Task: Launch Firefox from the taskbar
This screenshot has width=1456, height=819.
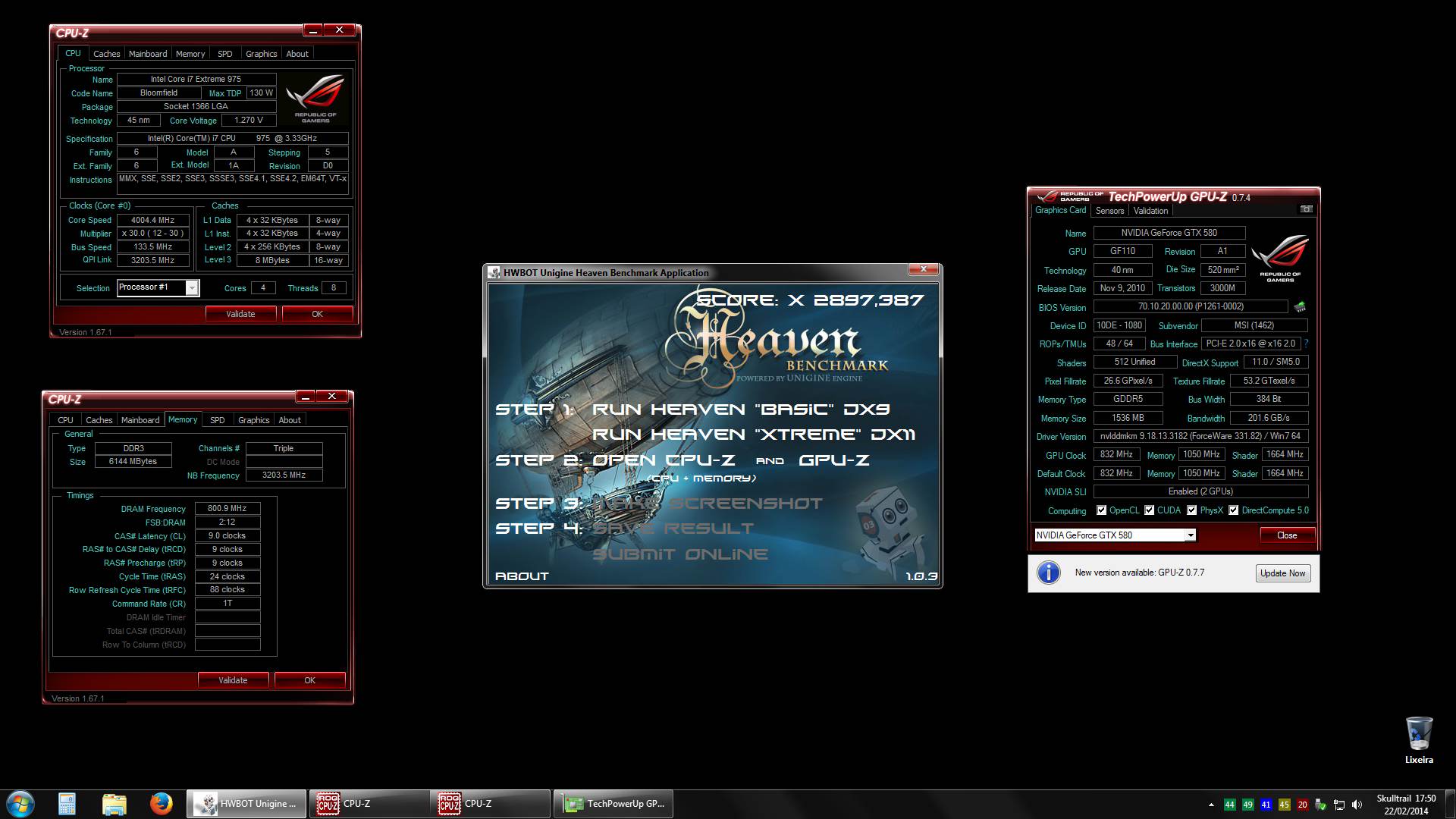Action: coord(161,804)
